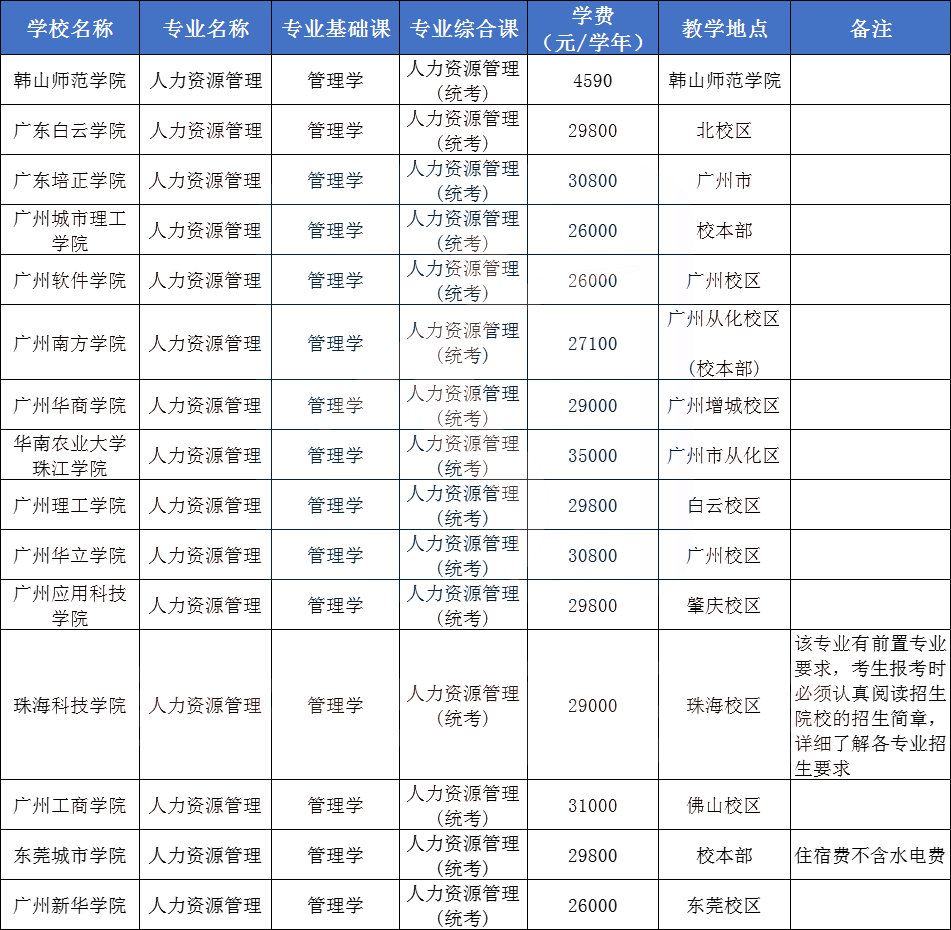
Task: Click the teaching location 广州增城校区
Action: coord(724,405)
